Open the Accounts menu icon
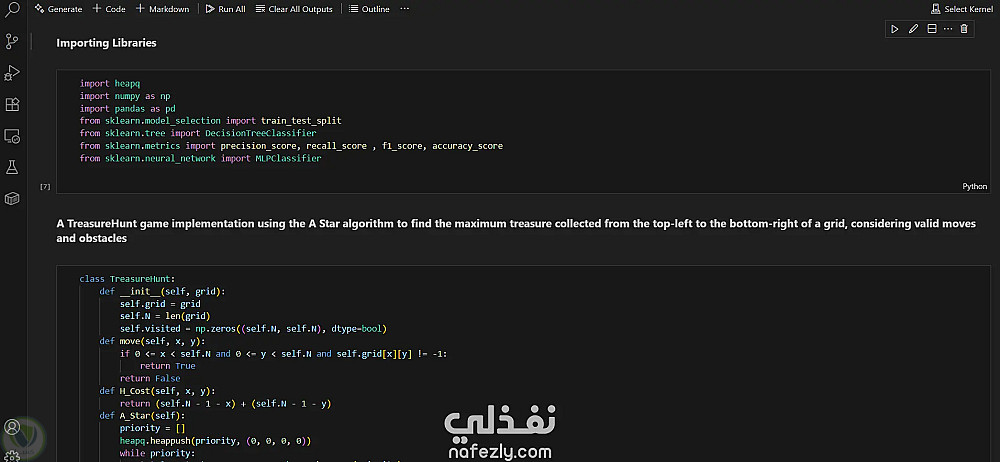This screenshot has width=1000, height=462. (12, 427)
